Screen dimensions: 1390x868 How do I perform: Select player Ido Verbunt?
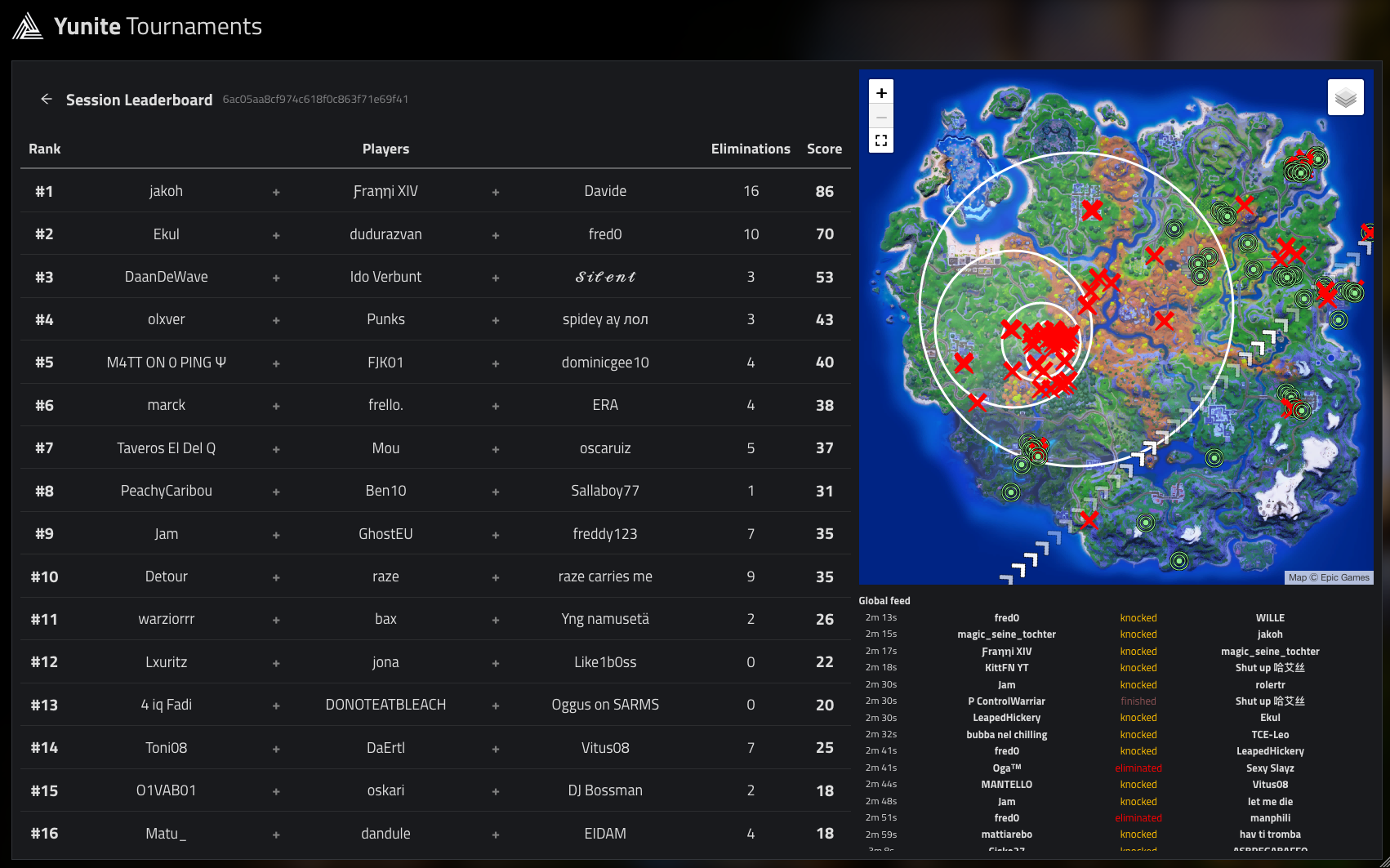click(x=385, y=277)
